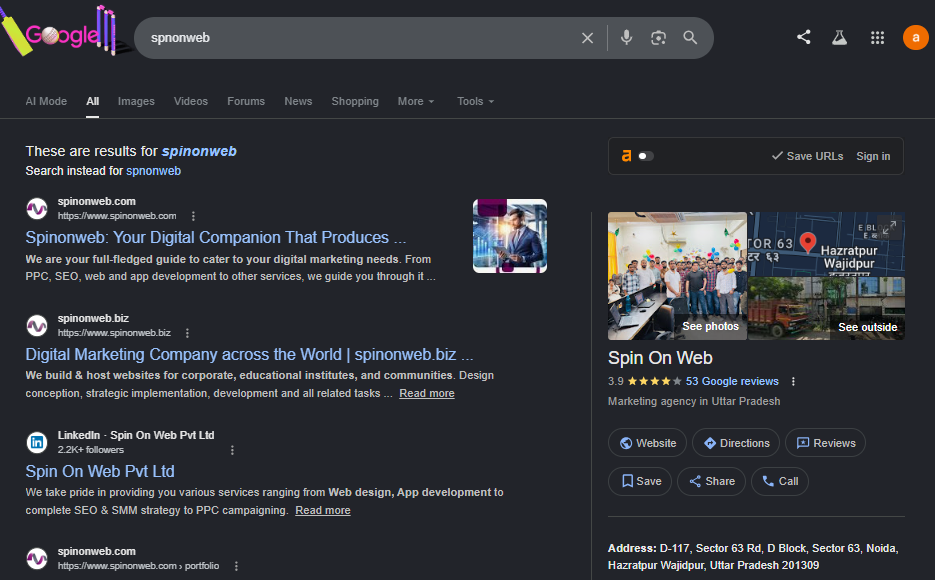Click the https://www.spinonweb.com URL text
Viewport: 935px width, 580px height.
[117, 216]
